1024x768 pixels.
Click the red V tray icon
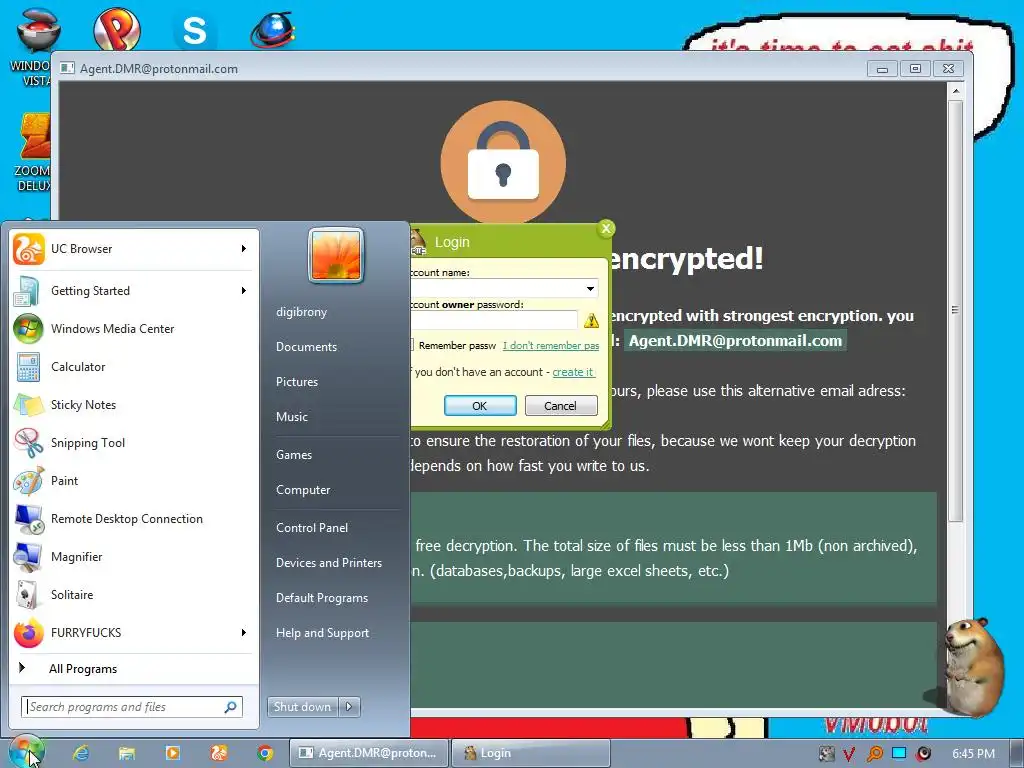(849, 754)
